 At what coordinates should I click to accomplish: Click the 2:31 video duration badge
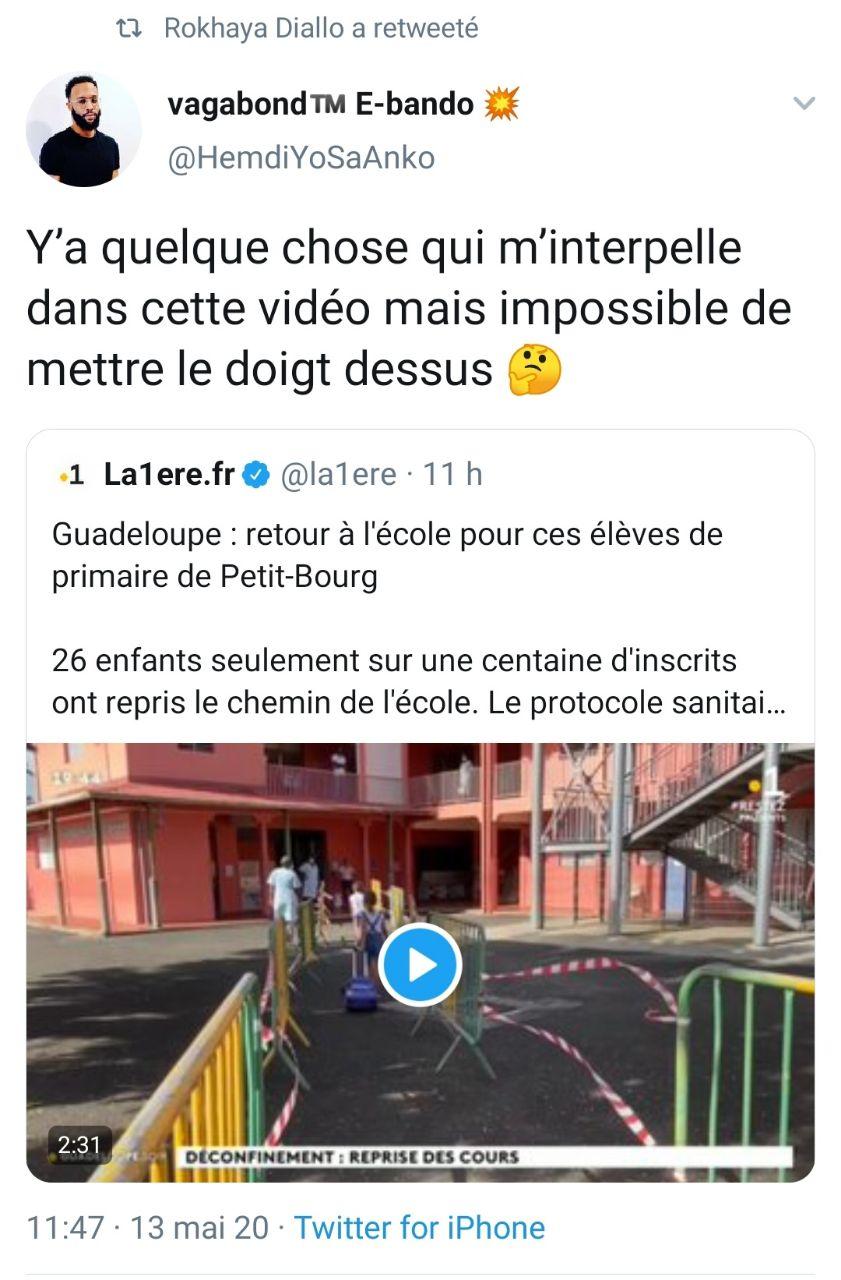(x=79, y=1144)
